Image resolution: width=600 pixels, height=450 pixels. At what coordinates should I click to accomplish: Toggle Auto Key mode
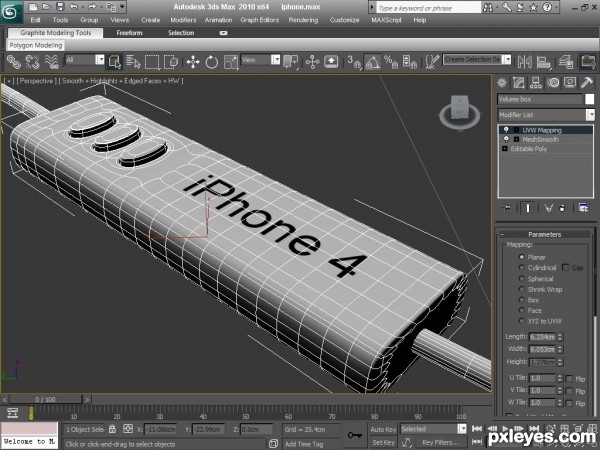click(x=383, y=429)
